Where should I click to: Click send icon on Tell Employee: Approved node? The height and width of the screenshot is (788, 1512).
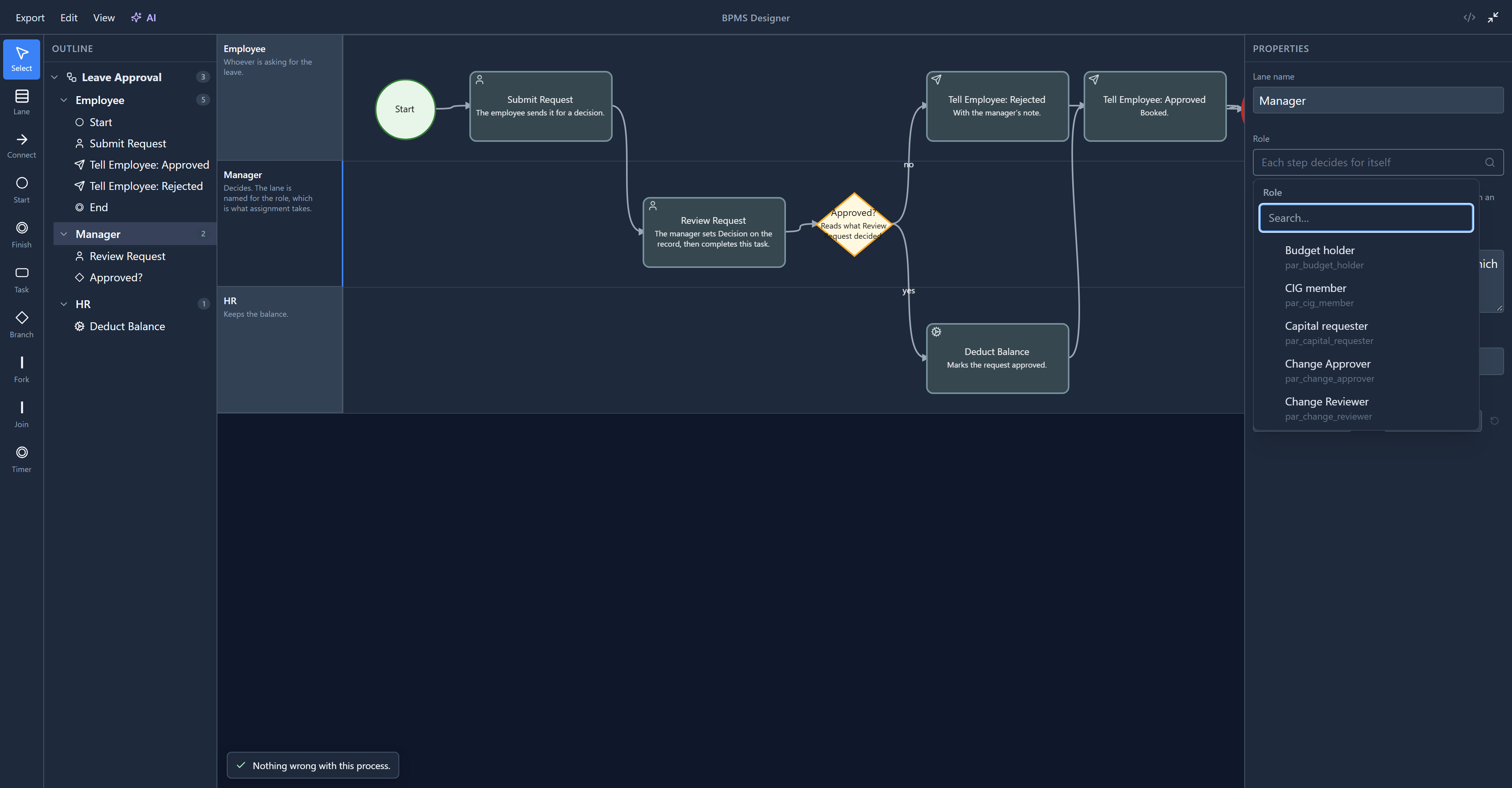click(x=1093, y=79)
